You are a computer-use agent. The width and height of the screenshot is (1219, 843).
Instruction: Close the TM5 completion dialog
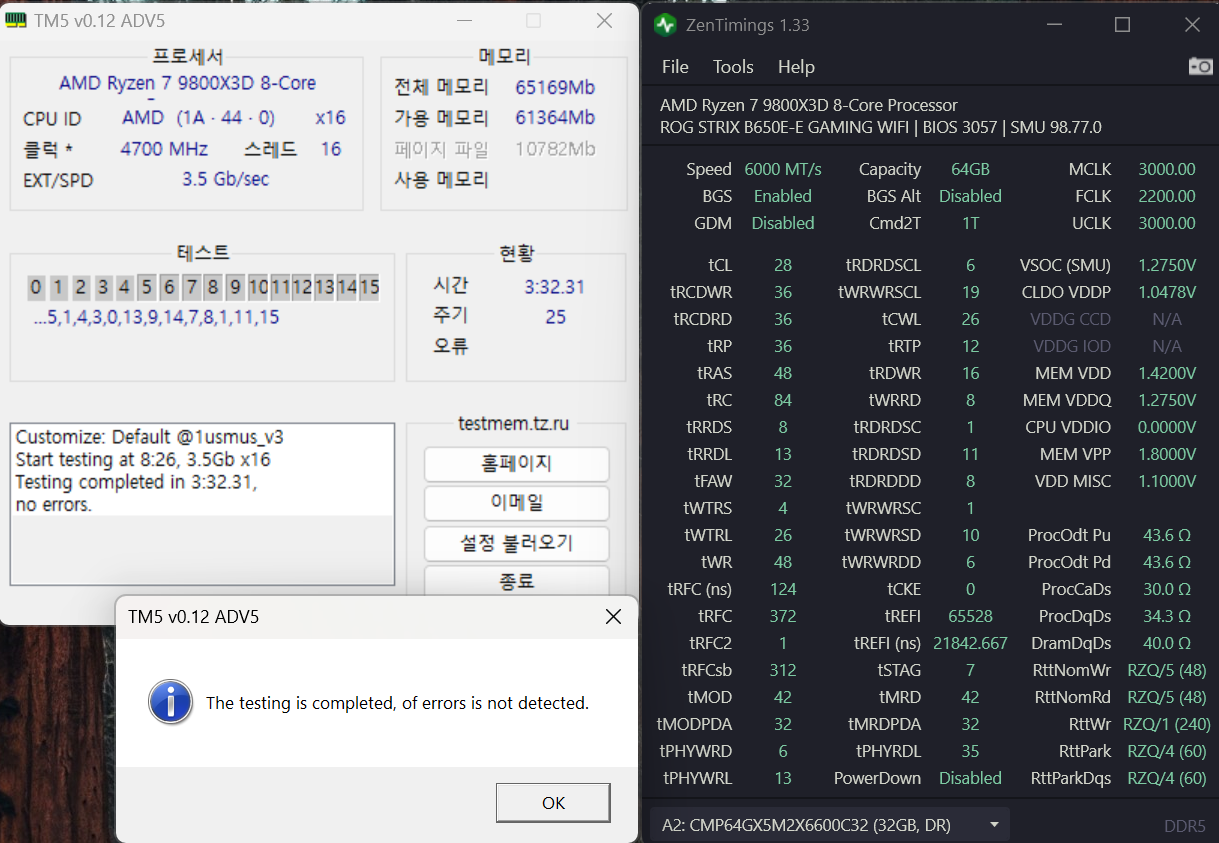(613, 617)
